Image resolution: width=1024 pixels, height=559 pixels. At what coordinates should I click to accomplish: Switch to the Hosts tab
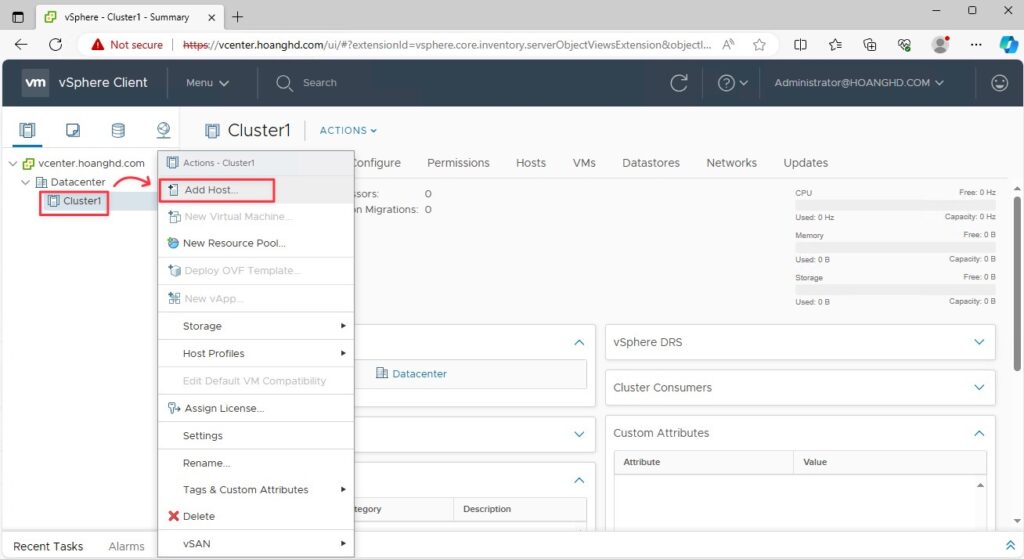point(530,163)
